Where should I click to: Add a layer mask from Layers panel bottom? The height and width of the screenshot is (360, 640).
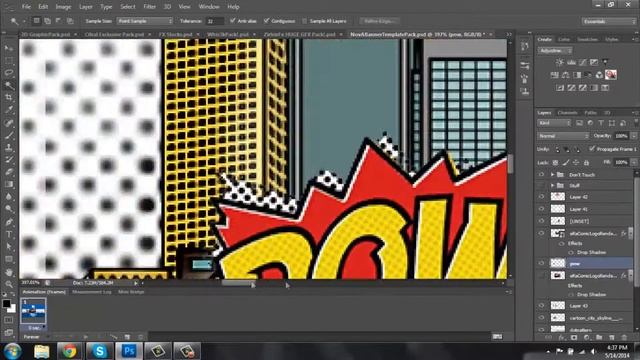pos(574,337)
